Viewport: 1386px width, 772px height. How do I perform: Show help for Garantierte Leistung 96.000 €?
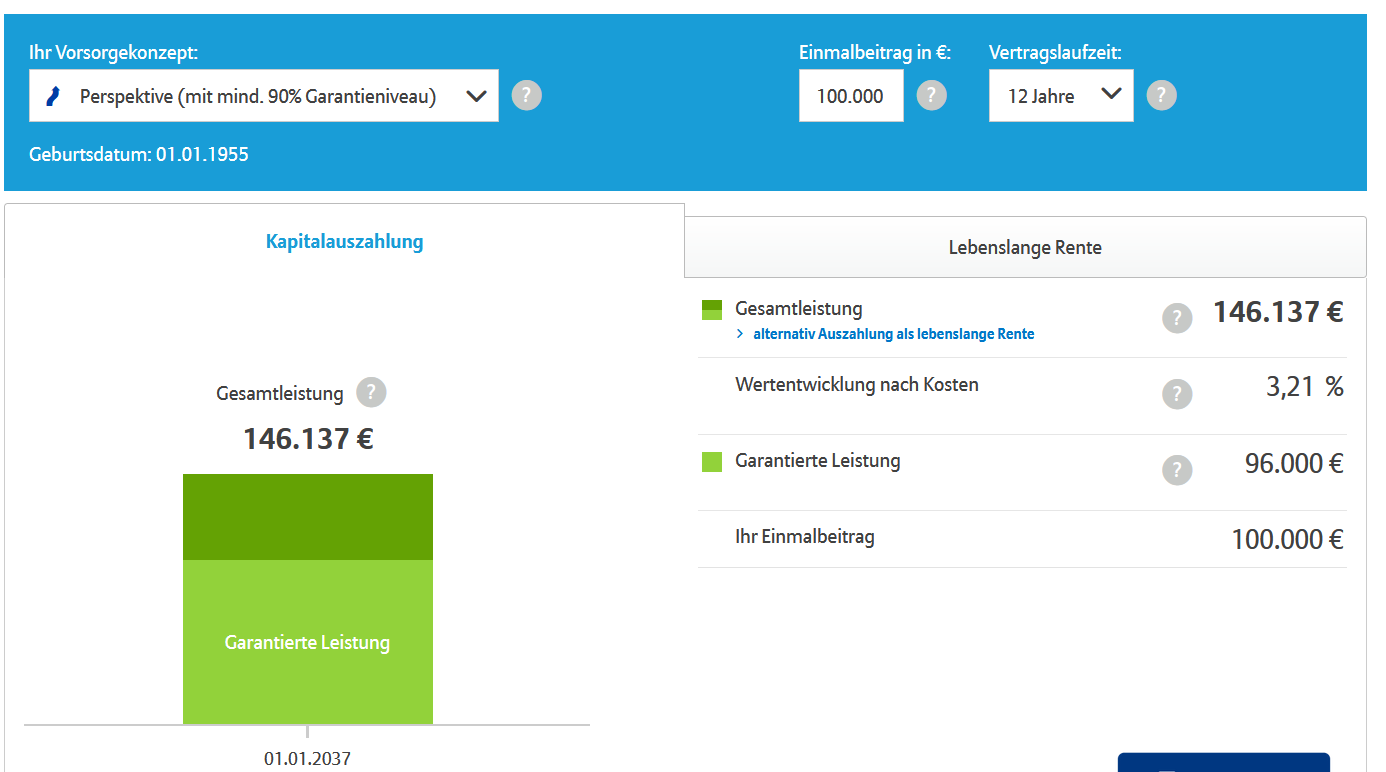pos(1177,470)
